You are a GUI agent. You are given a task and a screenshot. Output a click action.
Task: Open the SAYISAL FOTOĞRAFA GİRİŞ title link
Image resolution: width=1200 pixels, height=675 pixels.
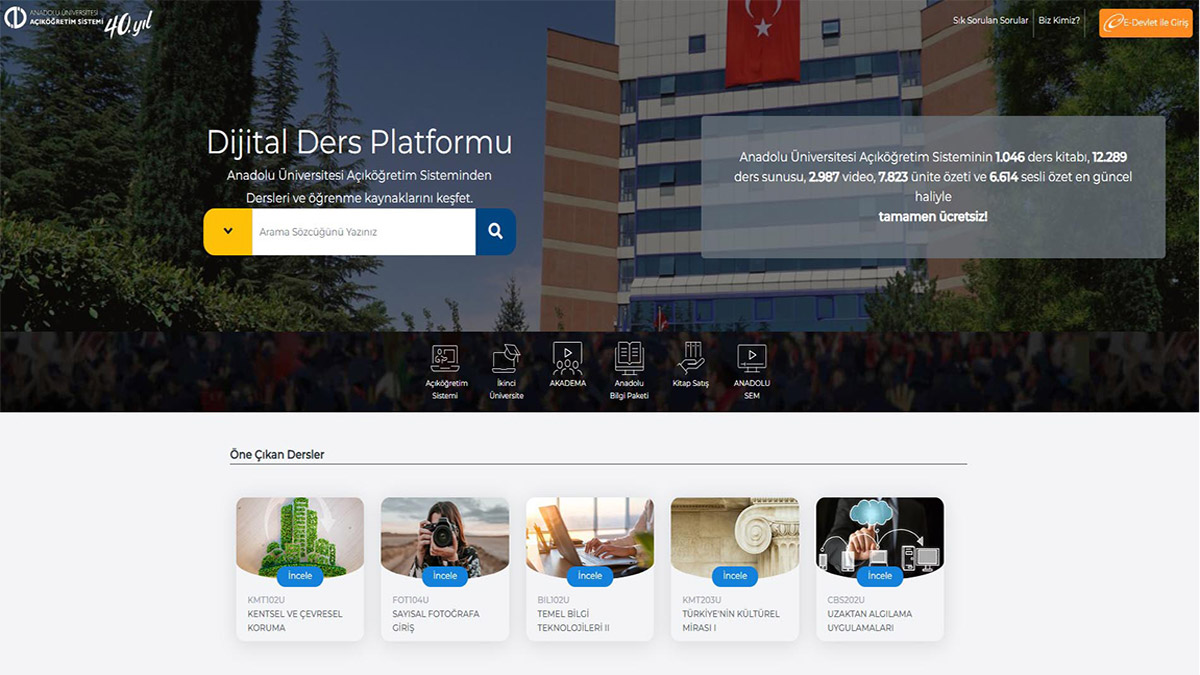click(436, 621)
